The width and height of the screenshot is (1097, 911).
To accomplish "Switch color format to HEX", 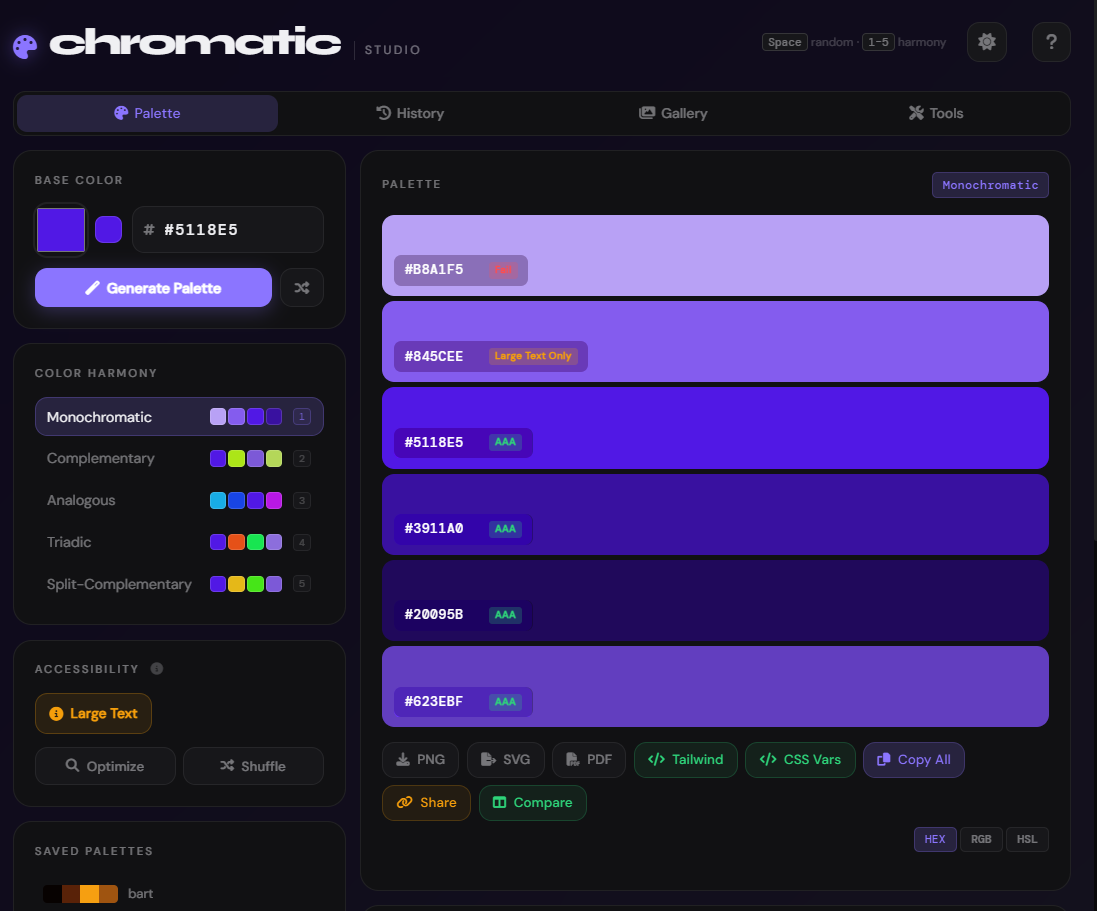I will pyautogui.click(x=935, y=839).
